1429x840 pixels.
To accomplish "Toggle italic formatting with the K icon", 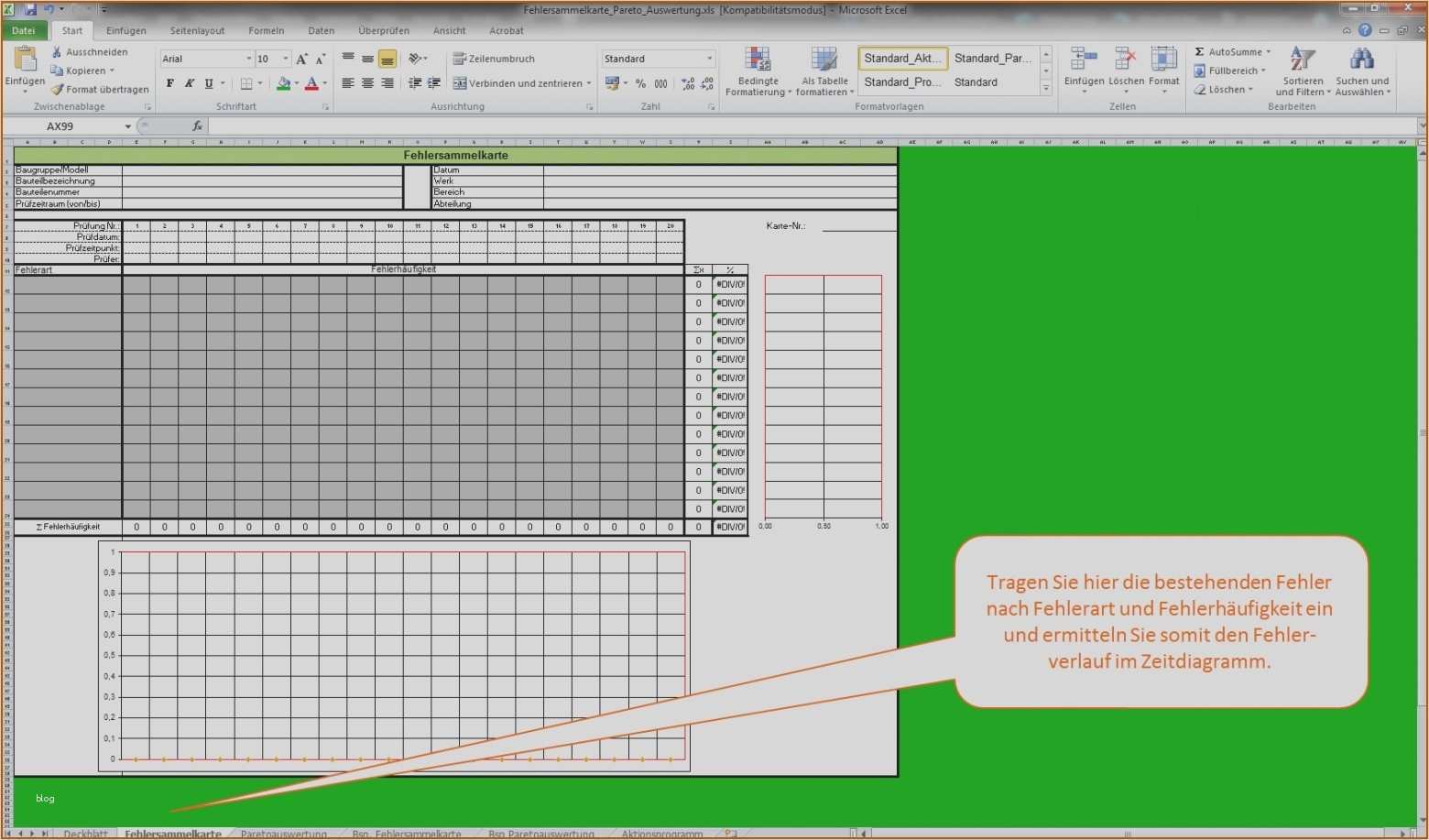I will pyautogui.click(x=188, y=82).
